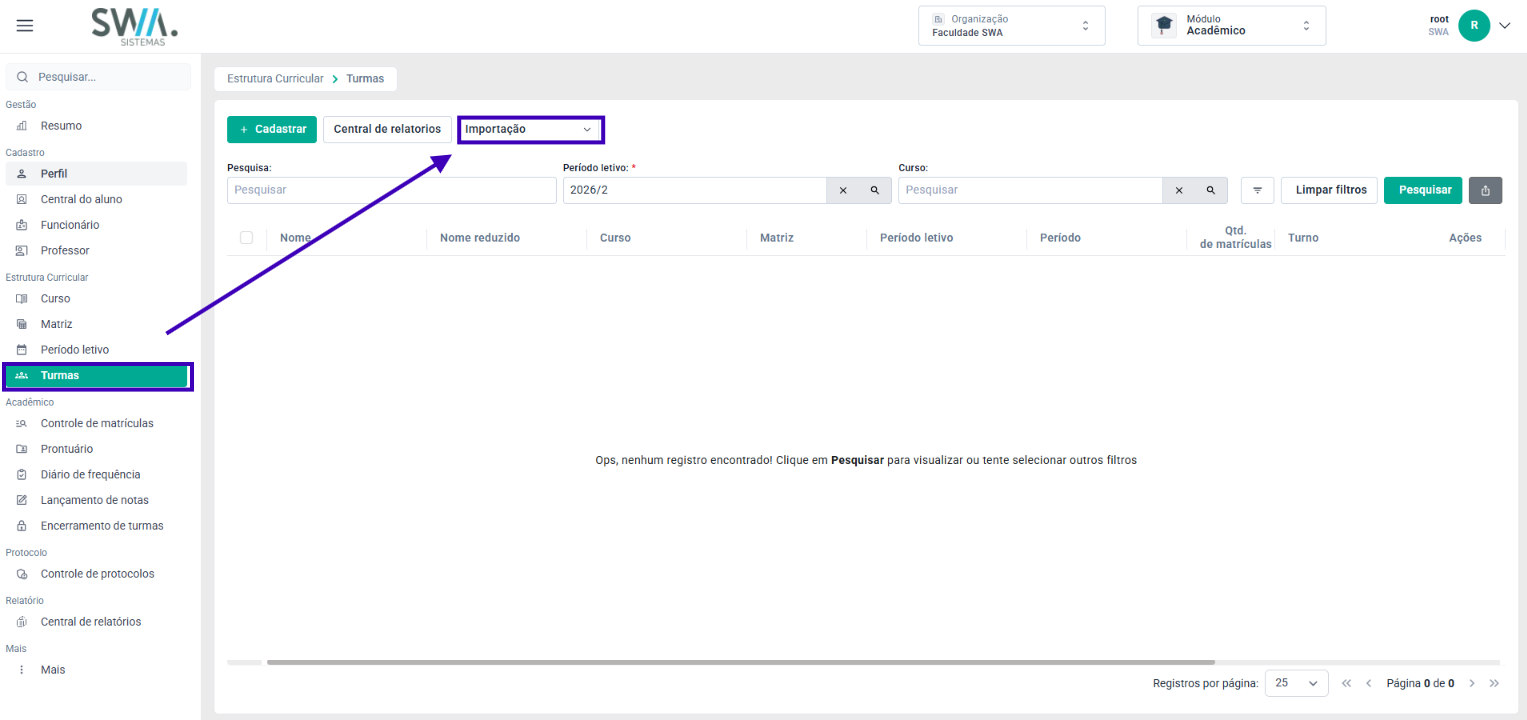Jump to the last results page
1527x720 pixels.
pyautogui.click(x=1494, y=683)
